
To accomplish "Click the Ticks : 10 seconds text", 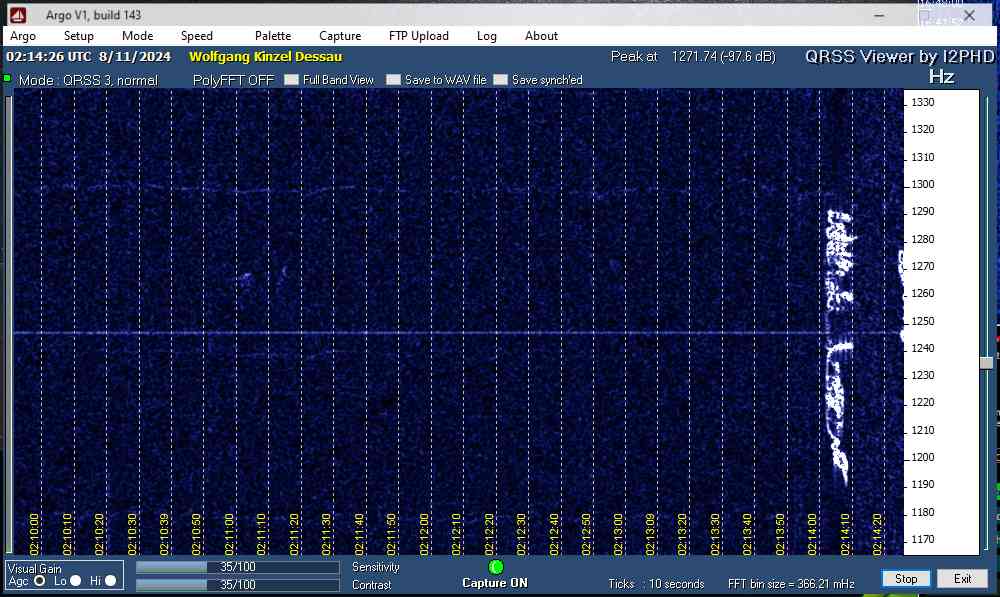I will [x=656, y=584].
